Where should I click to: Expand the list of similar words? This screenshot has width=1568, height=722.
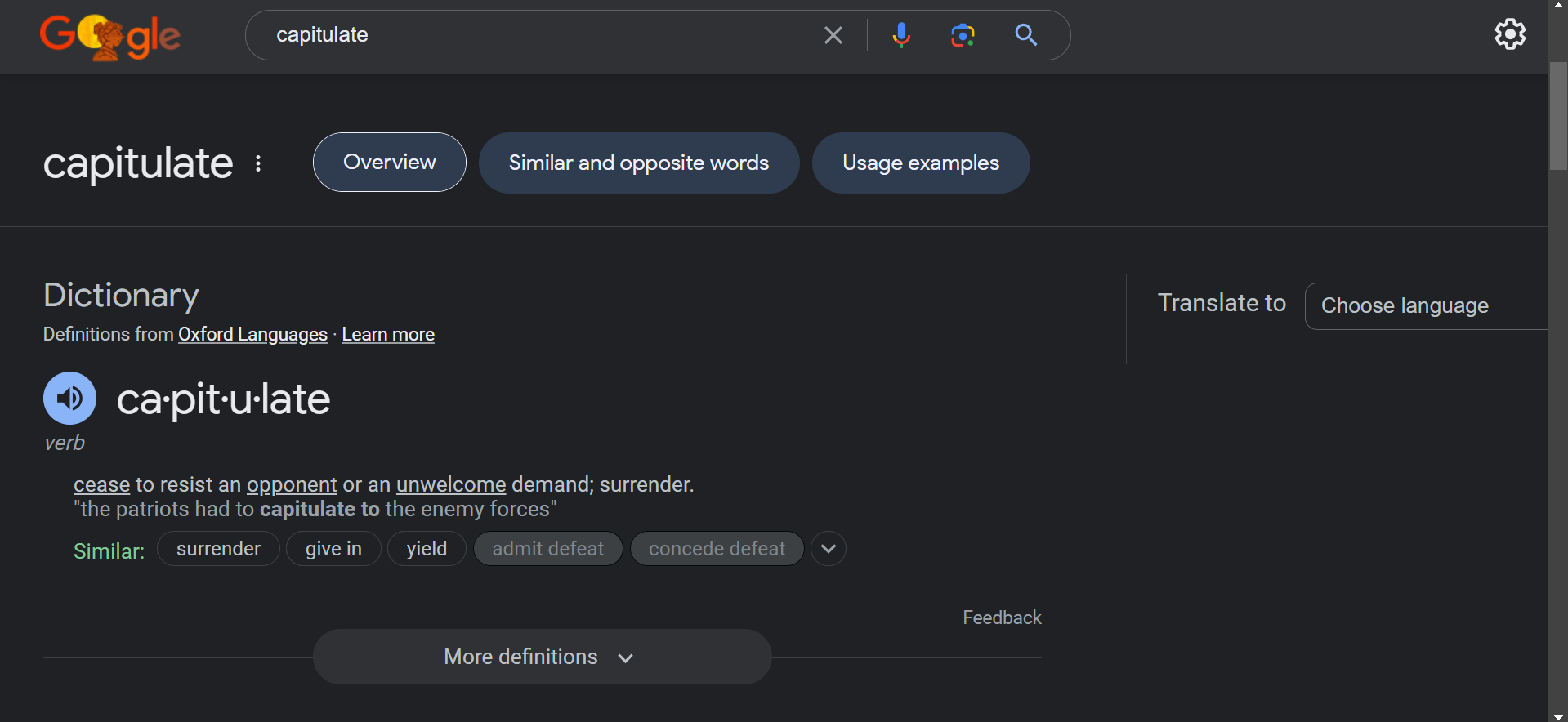828,549
